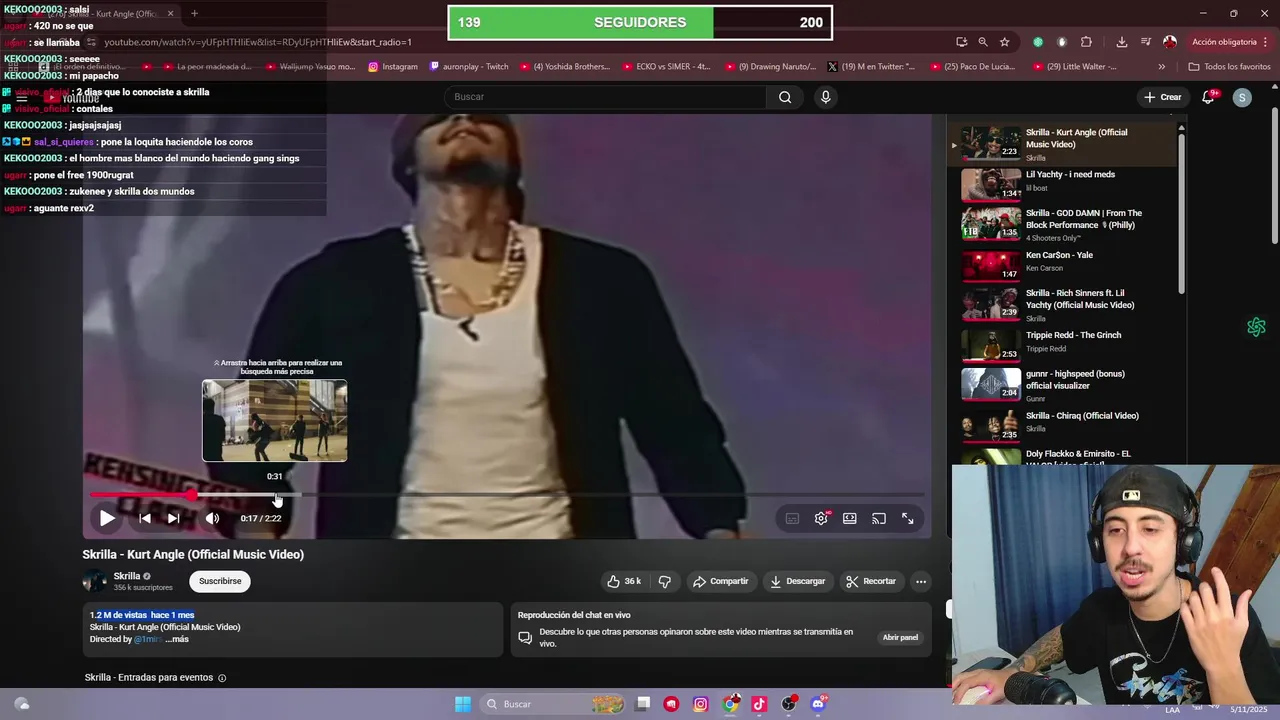Enter fullscreen mode in player
Viewport: 1280px width, 720px height.
907,518
